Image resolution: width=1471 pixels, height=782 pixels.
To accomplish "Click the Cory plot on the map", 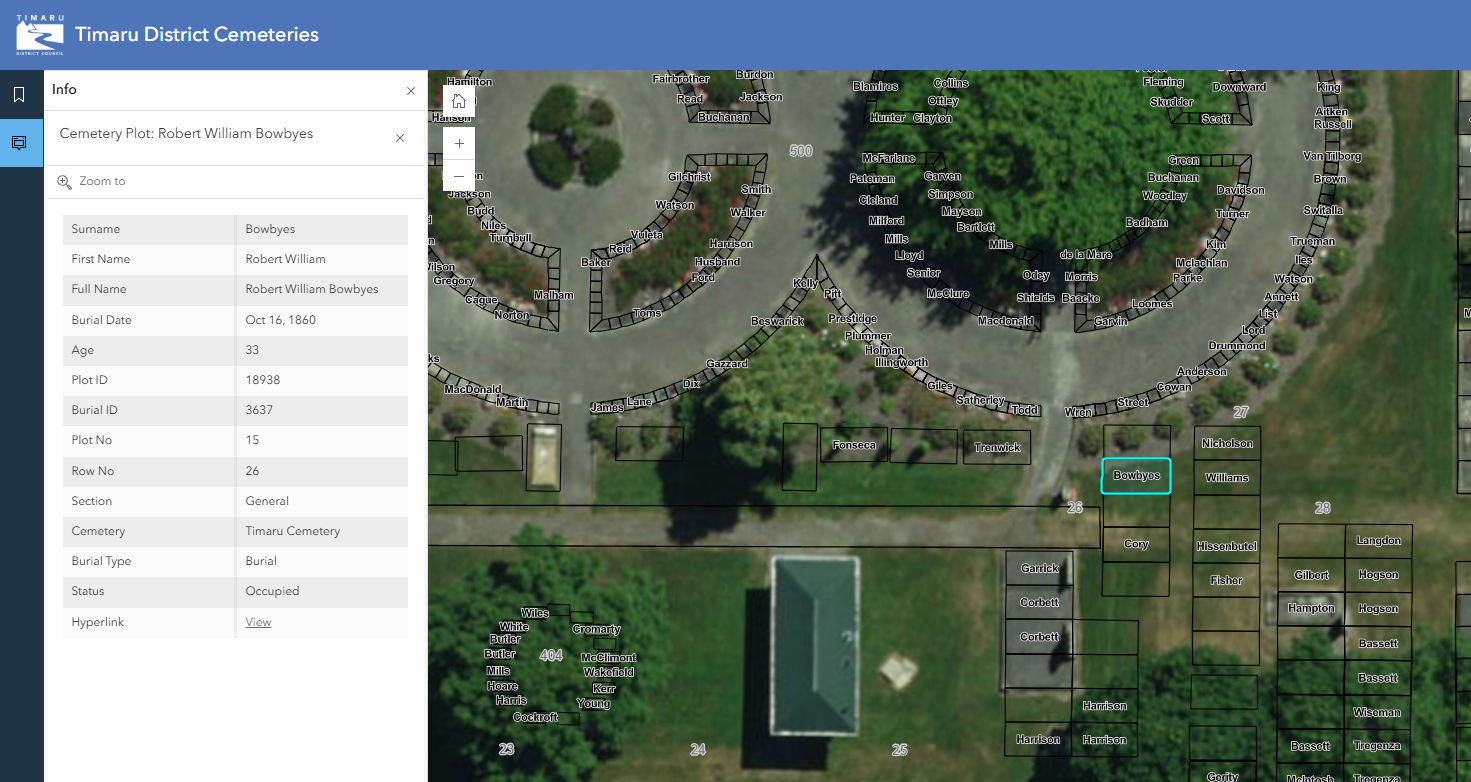I will click(x=1136, y=545).
